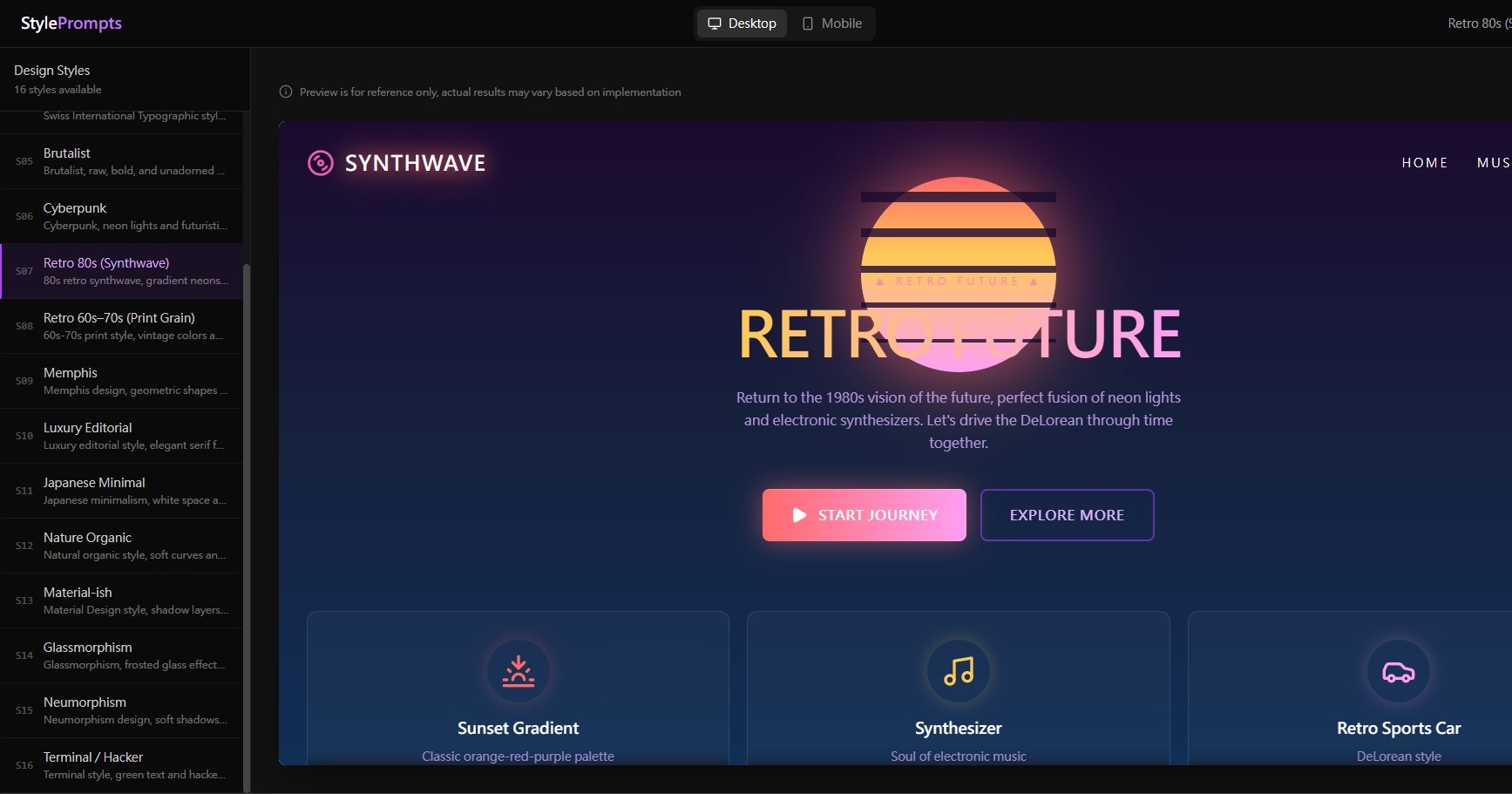Click the mobile phone icon
The image size is (1512, 794).
[x=808, y=24]
